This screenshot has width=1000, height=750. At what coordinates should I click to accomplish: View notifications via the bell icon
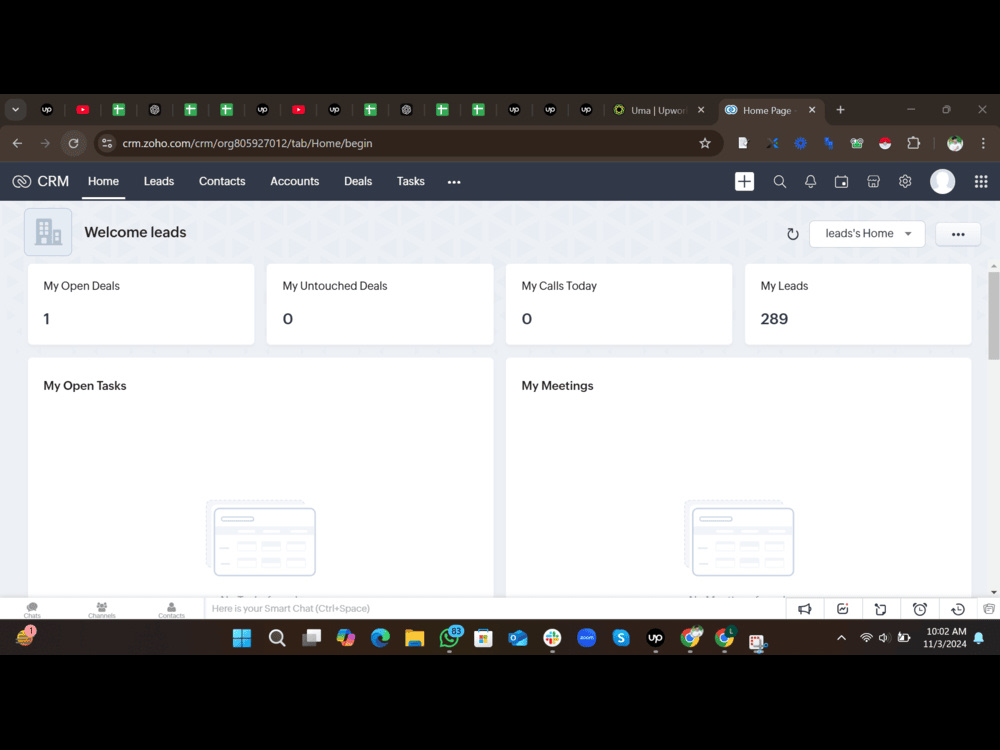point(810,181)
